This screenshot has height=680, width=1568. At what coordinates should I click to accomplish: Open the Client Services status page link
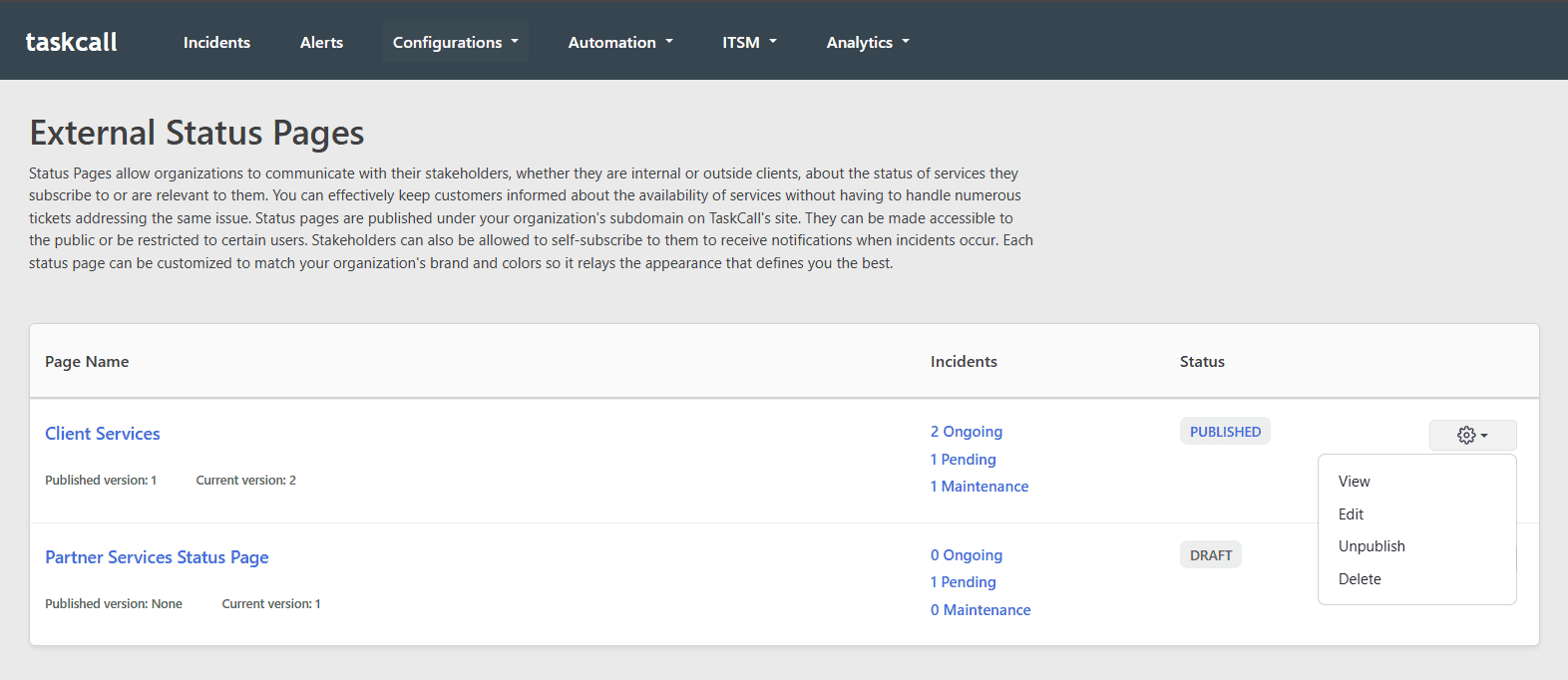pyautogui.click(x=103, y=434)
